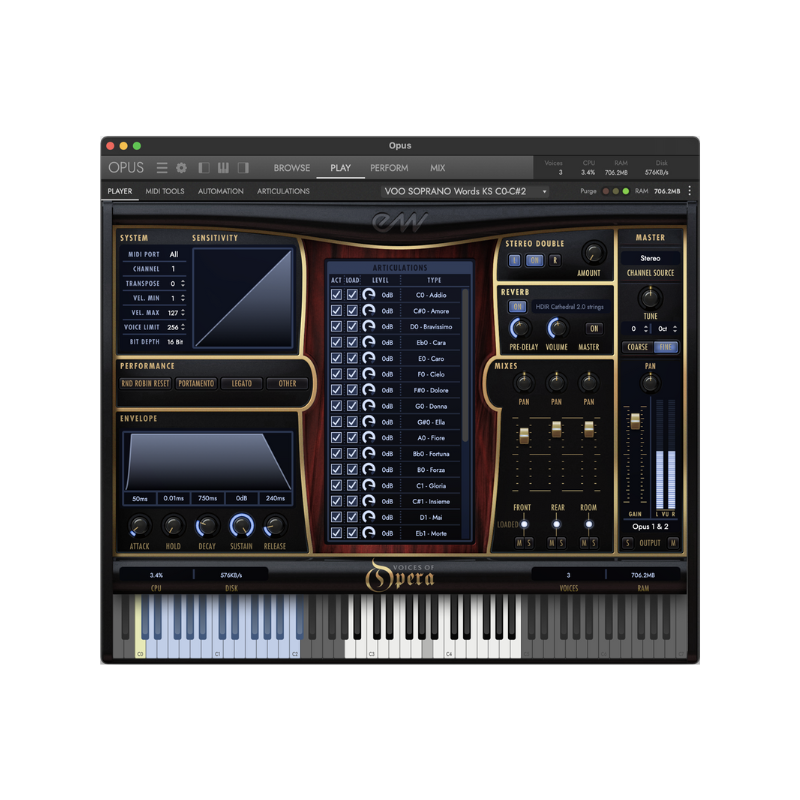The image size is (800, 800).
Task: Open Opus settings gear
Action: (x=181, y=168)
